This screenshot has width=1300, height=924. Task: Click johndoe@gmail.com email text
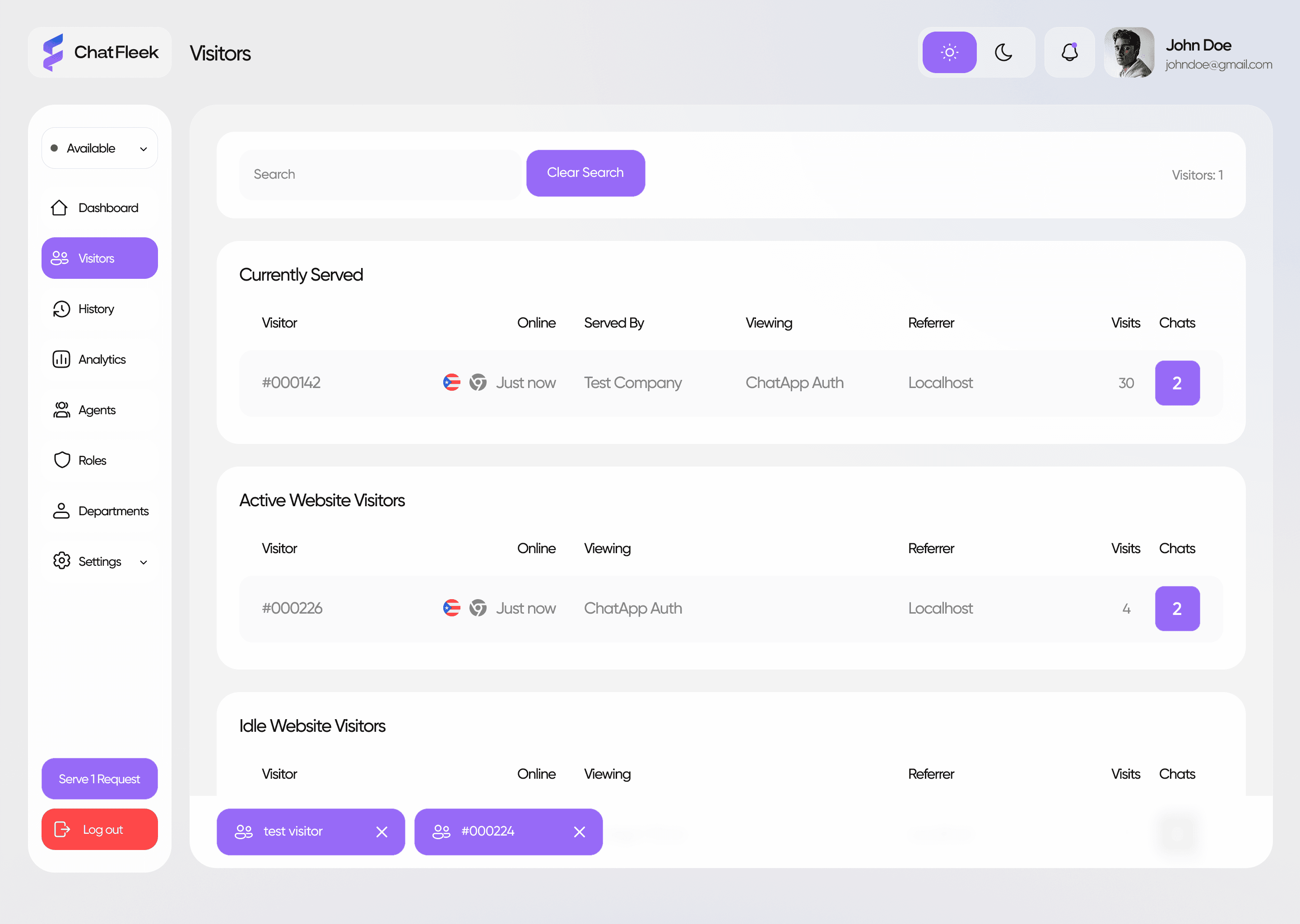(x=1218, y=65)
